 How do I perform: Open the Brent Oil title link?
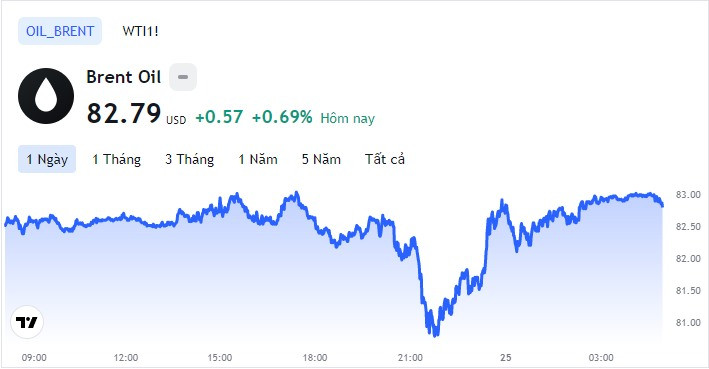coord(123,77)
